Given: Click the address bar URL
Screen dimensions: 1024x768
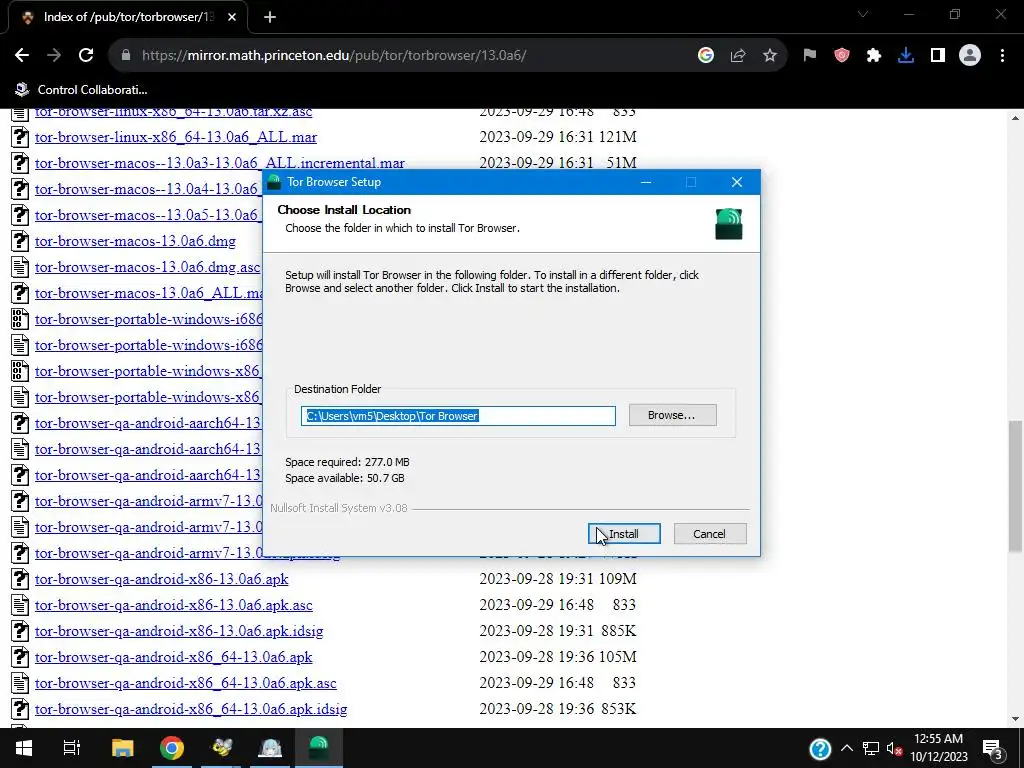Looking at the screenshot, I should click(334, 56).
